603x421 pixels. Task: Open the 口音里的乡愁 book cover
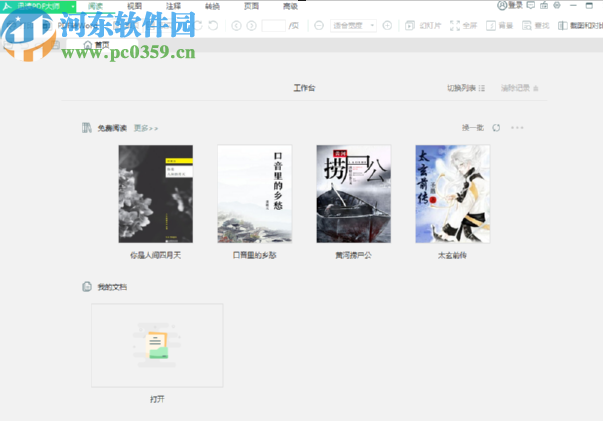(255, 194)
